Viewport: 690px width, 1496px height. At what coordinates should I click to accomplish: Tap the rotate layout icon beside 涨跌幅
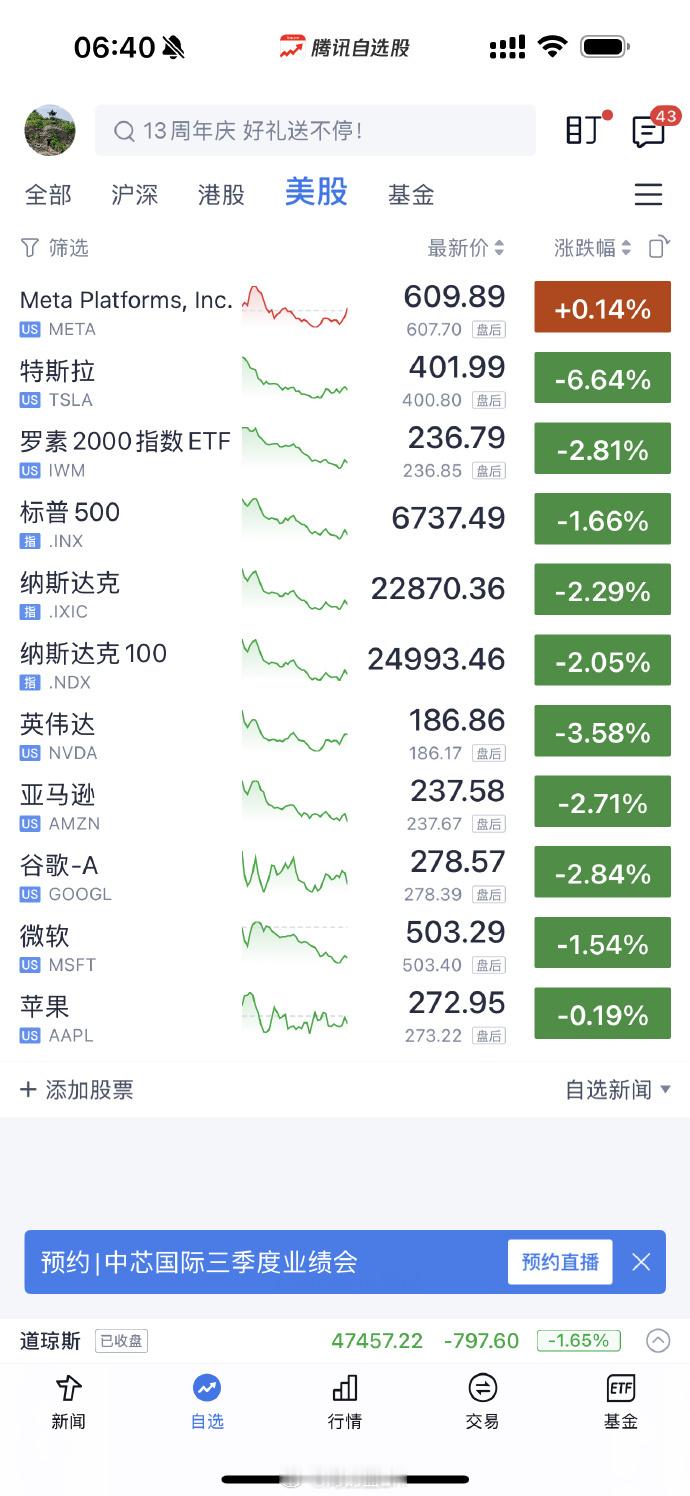658,247
